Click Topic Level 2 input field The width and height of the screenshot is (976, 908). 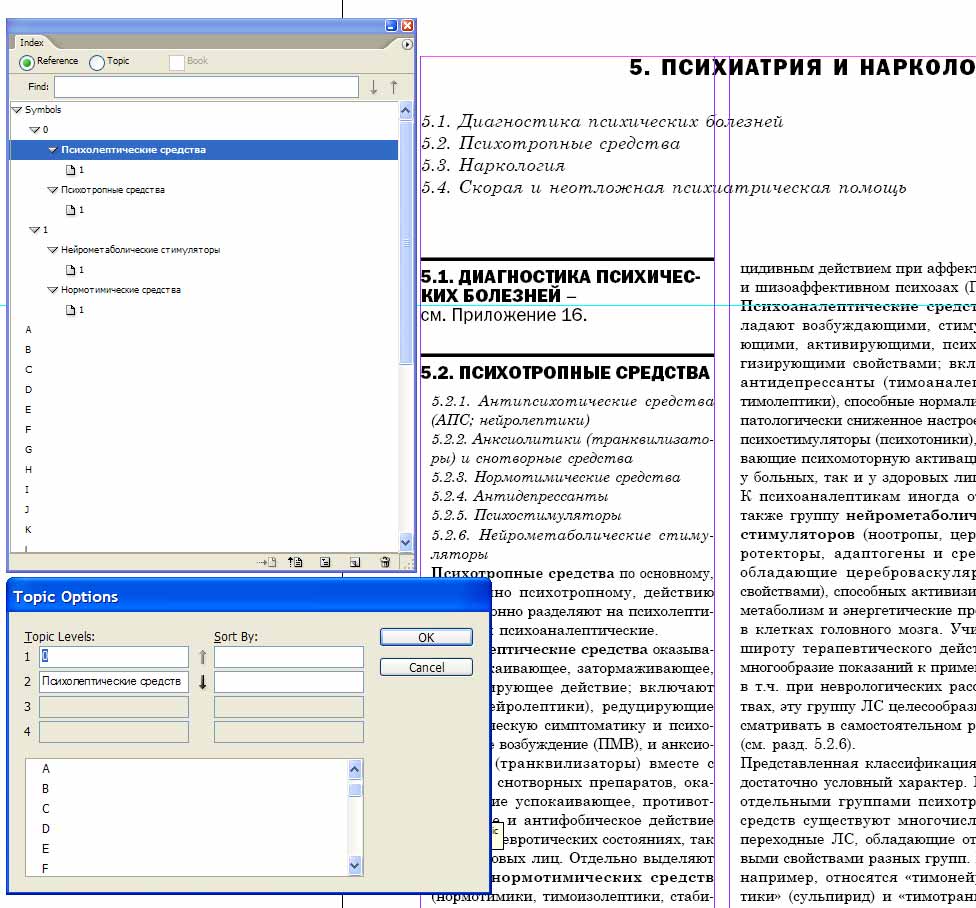click(114, 681)
